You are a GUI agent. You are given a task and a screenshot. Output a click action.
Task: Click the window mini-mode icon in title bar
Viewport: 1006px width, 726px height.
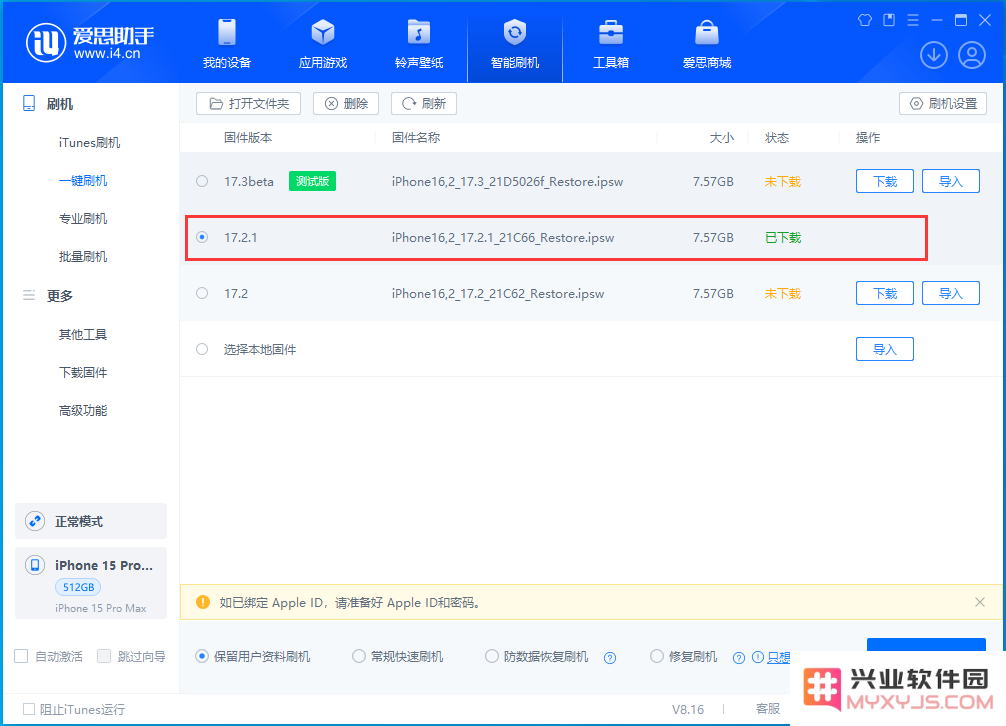point(889,20)
